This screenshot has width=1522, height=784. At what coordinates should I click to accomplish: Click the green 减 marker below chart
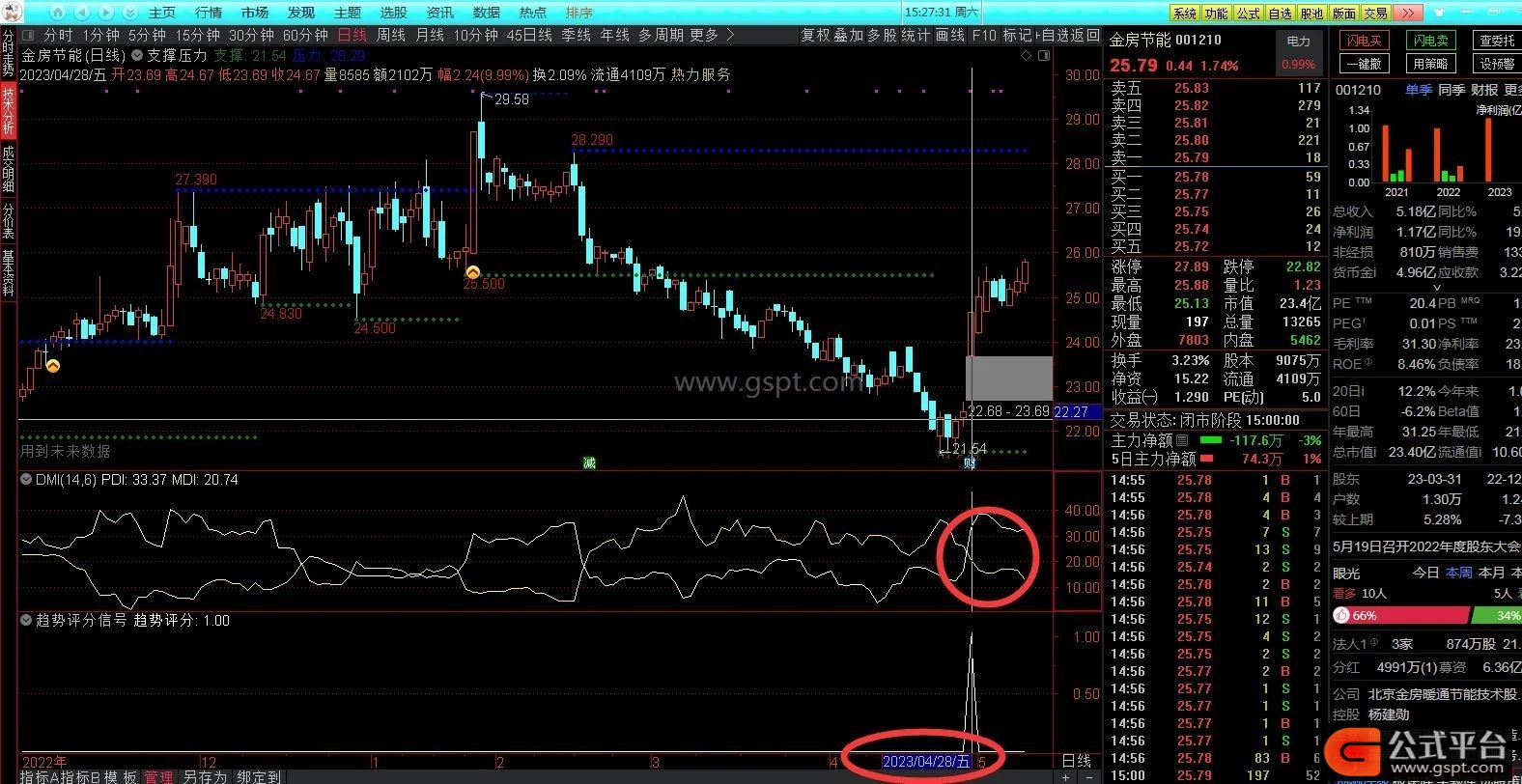(x=589, y=462)
